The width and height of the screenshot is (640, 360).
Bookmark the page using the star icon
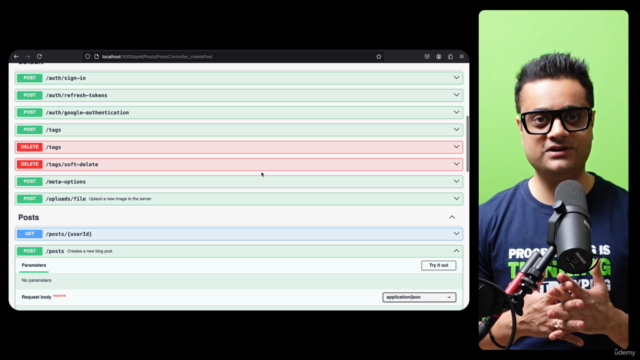pos(379,57)
